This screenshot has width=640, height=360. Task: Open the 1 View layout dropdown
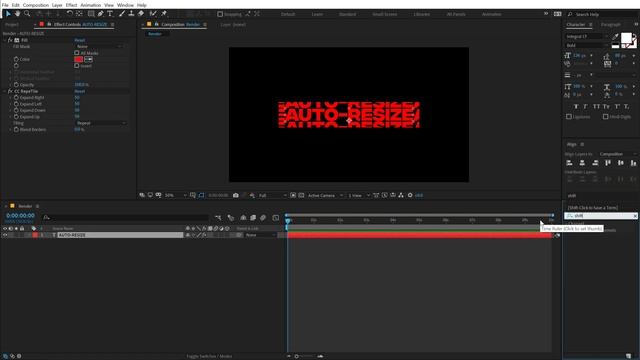pyautogui.click(x=359, y=196)
